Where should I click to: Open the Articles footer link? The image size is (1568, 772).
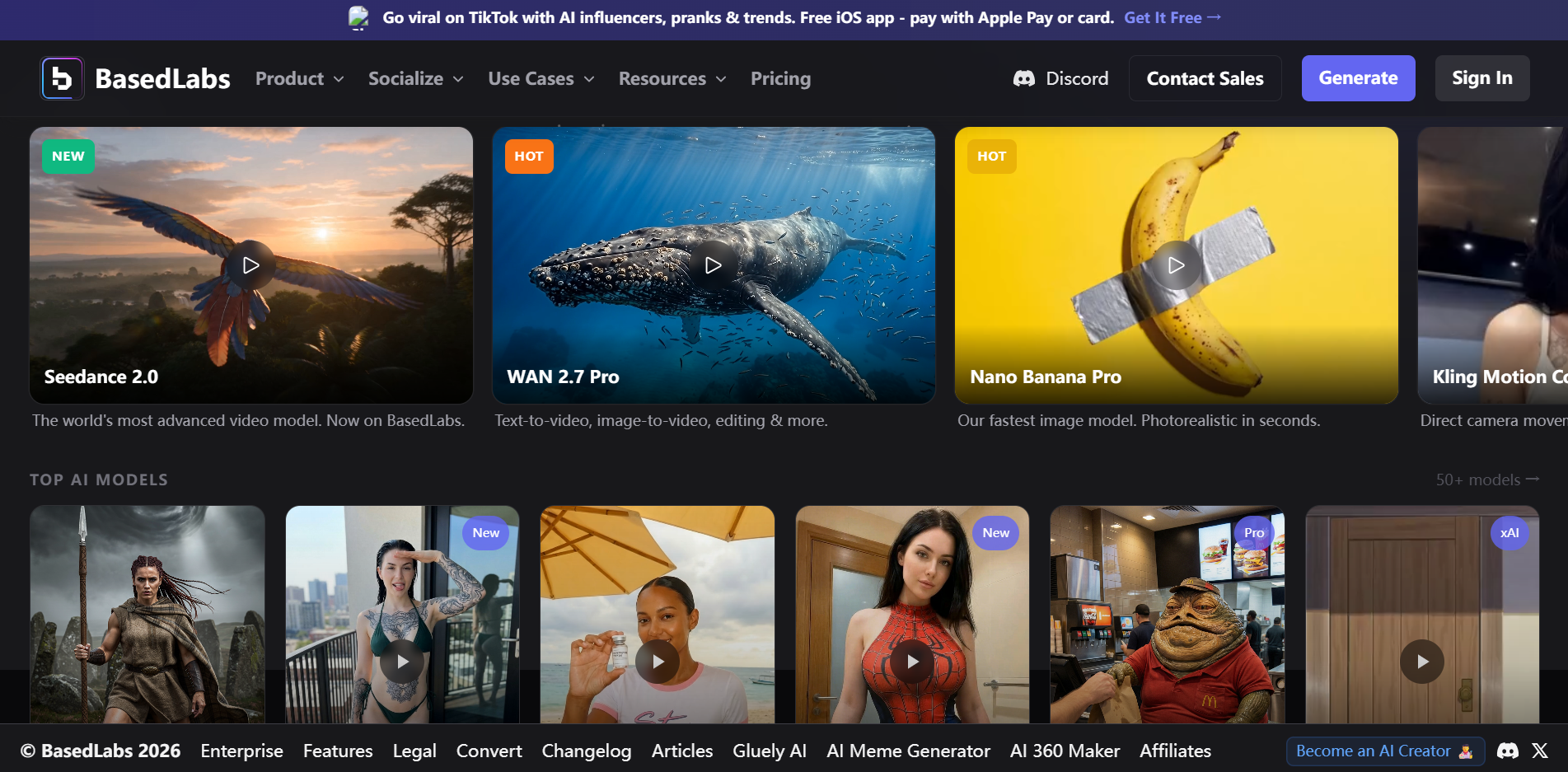(x=682, y=751)
